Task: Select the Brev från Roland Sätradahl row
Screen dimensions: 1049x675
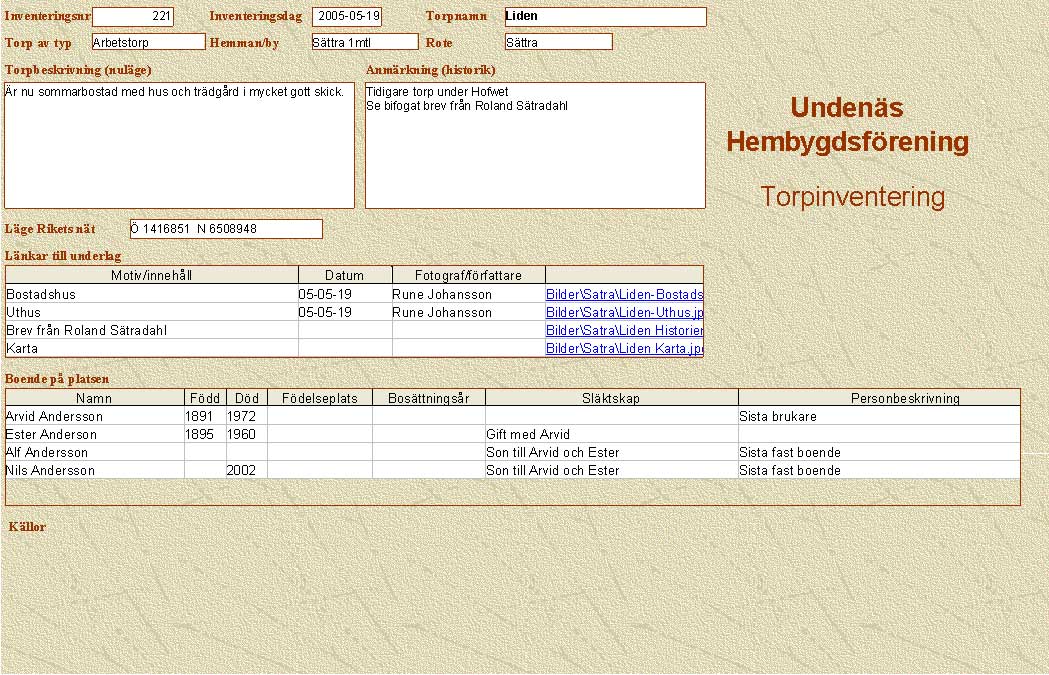Action: [152, 331]
